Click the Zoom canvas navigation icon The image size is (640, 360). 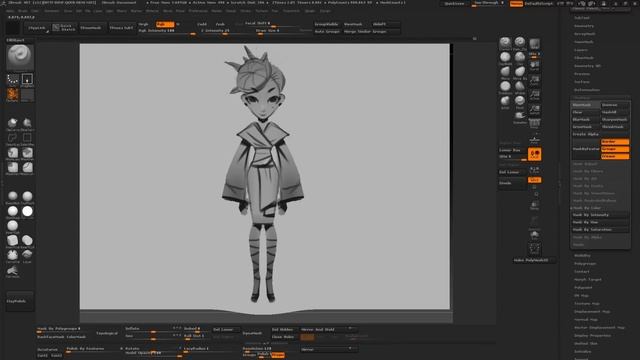534,80
